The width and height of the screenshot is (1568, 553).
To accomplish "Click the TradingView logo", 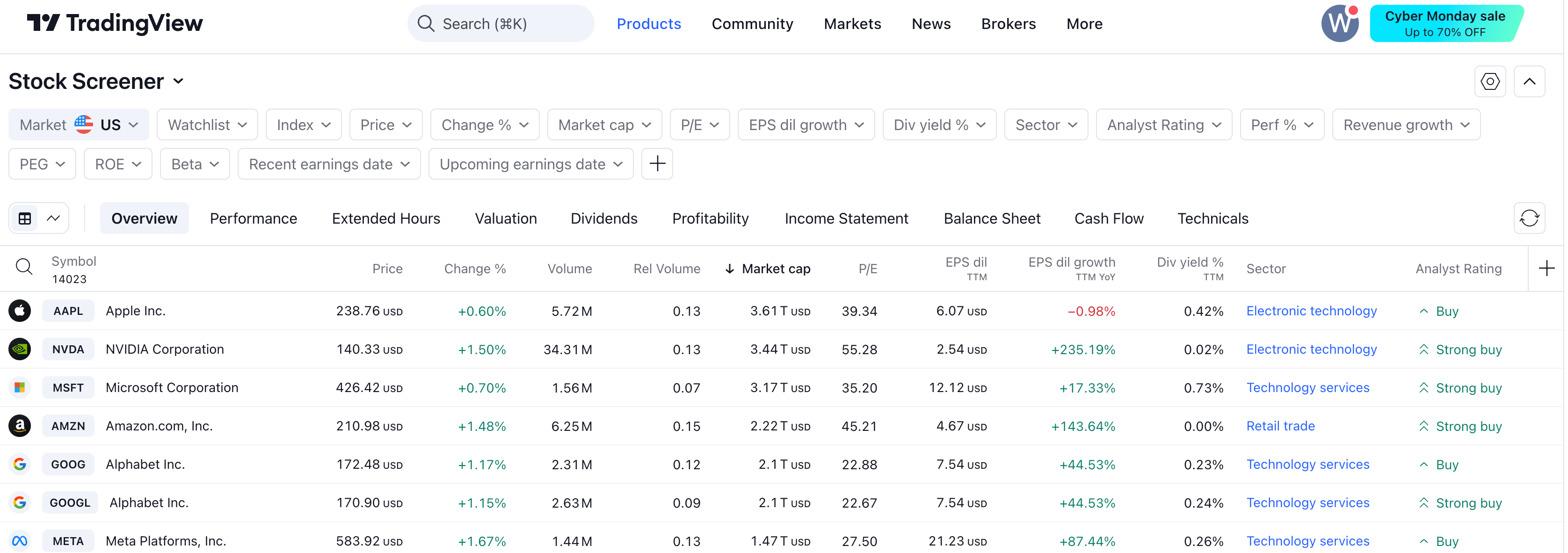I will 115,23.
